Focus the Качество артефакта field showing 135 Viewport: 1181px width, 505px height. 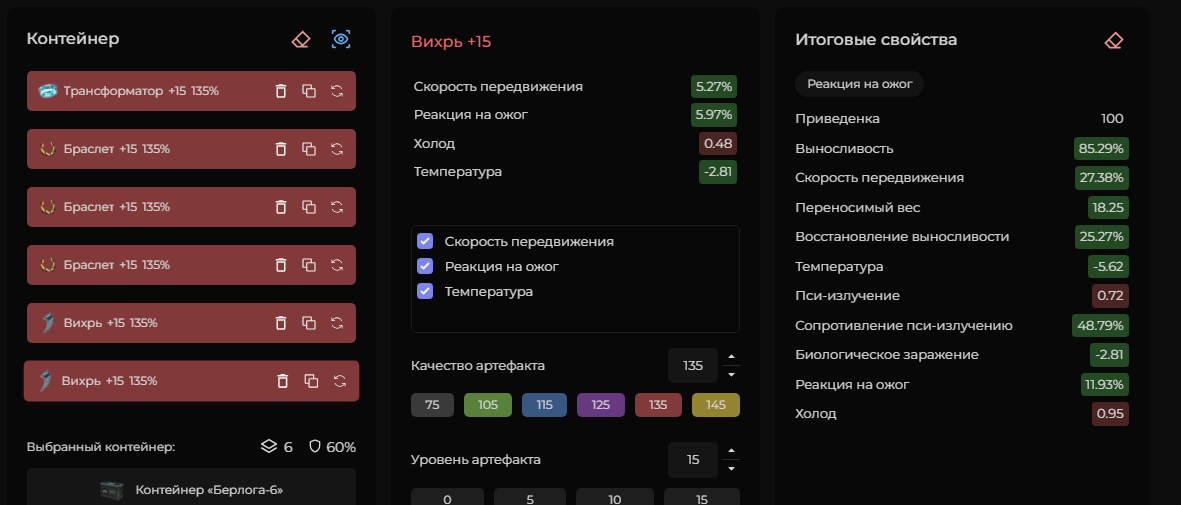point(693,366)
